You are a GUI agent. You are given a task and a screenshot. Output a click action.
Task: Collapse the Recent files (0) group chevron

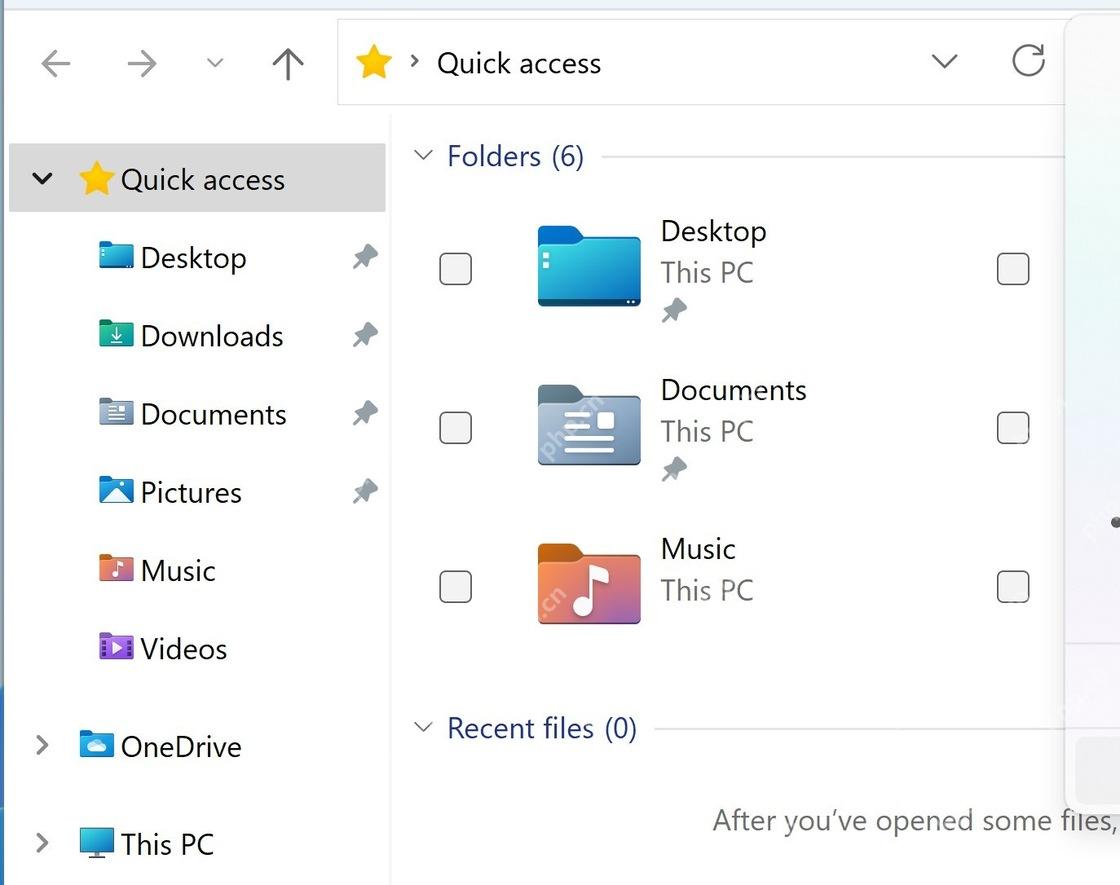pos(424,727)
